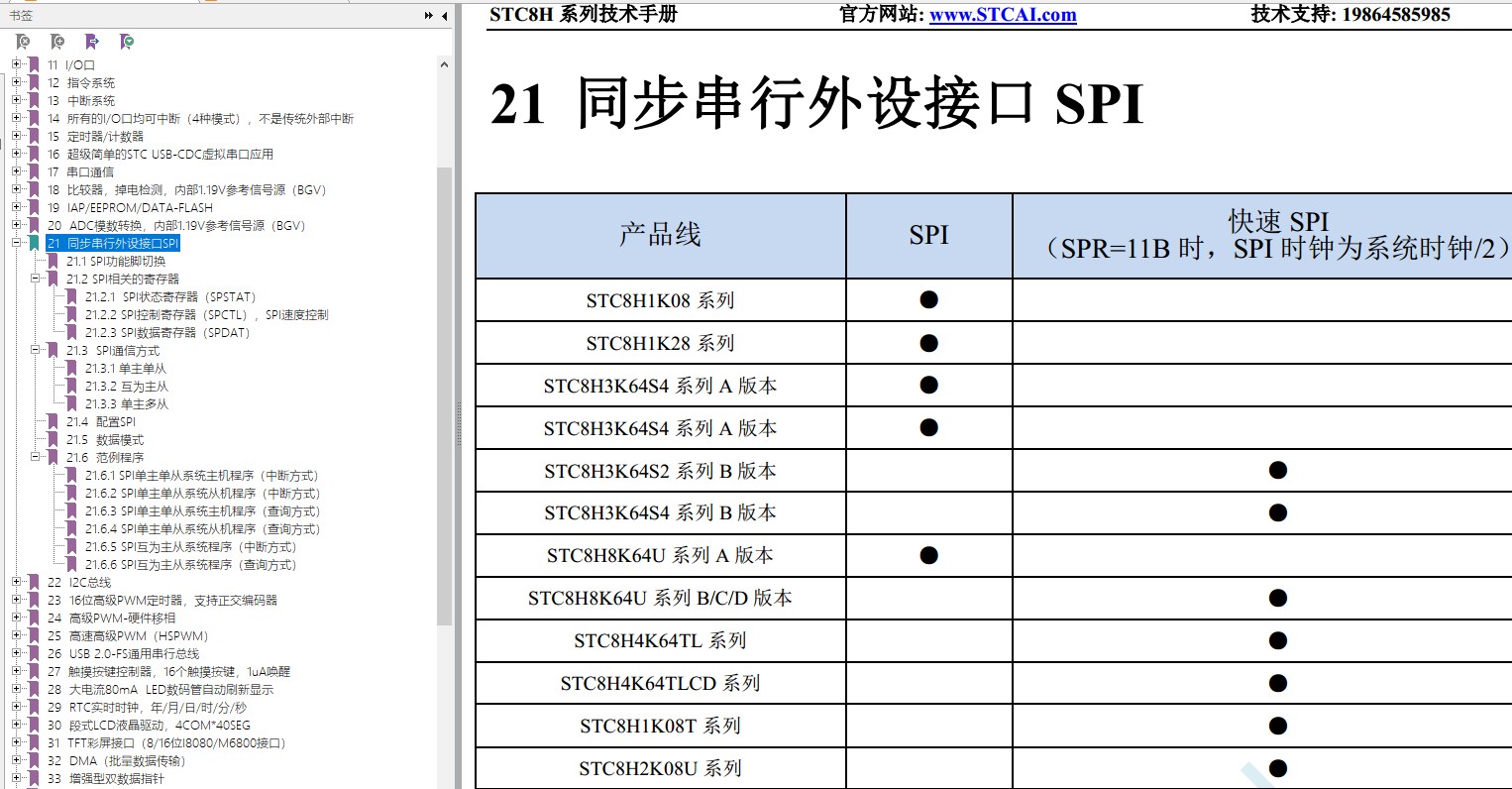The image size is (1512, 789).
Task: Open the www.STCAI.com website link
Action: [x=1003, y=15]
